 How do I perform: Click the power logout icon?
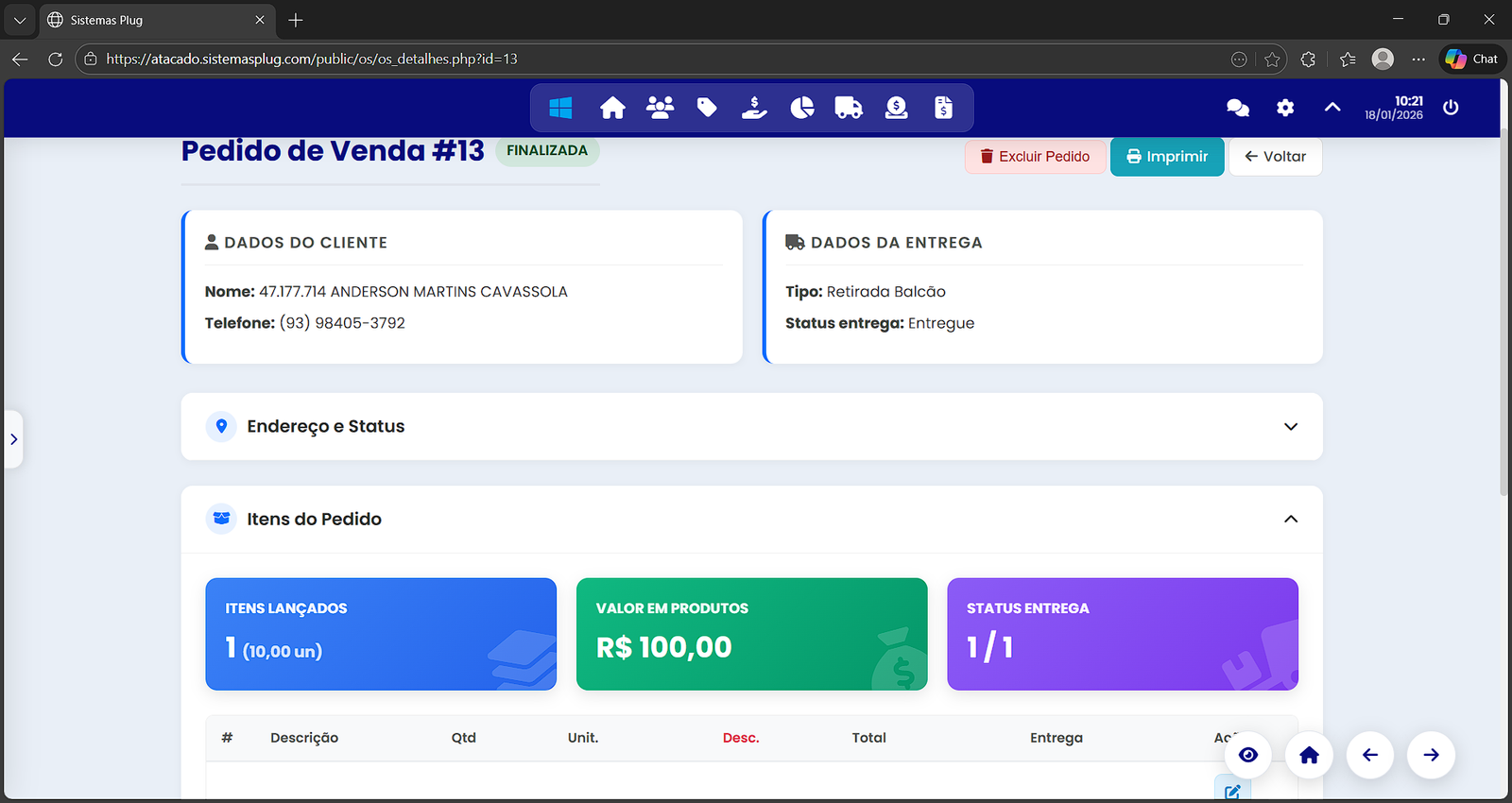pyautogui.click(x=1451, y=108)
